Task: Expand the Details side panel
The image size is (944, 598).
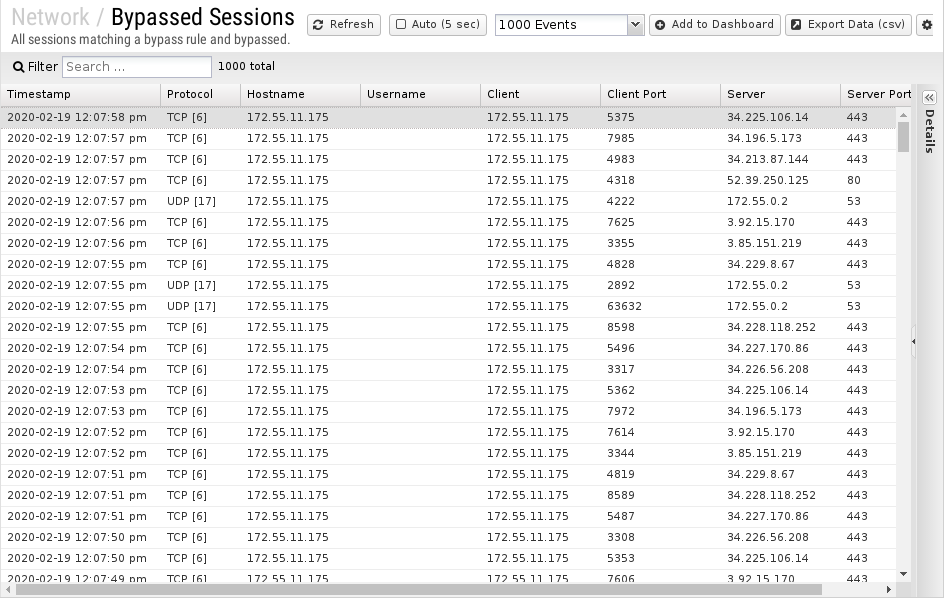Action: pyautogui.click(x=929, y=98)
